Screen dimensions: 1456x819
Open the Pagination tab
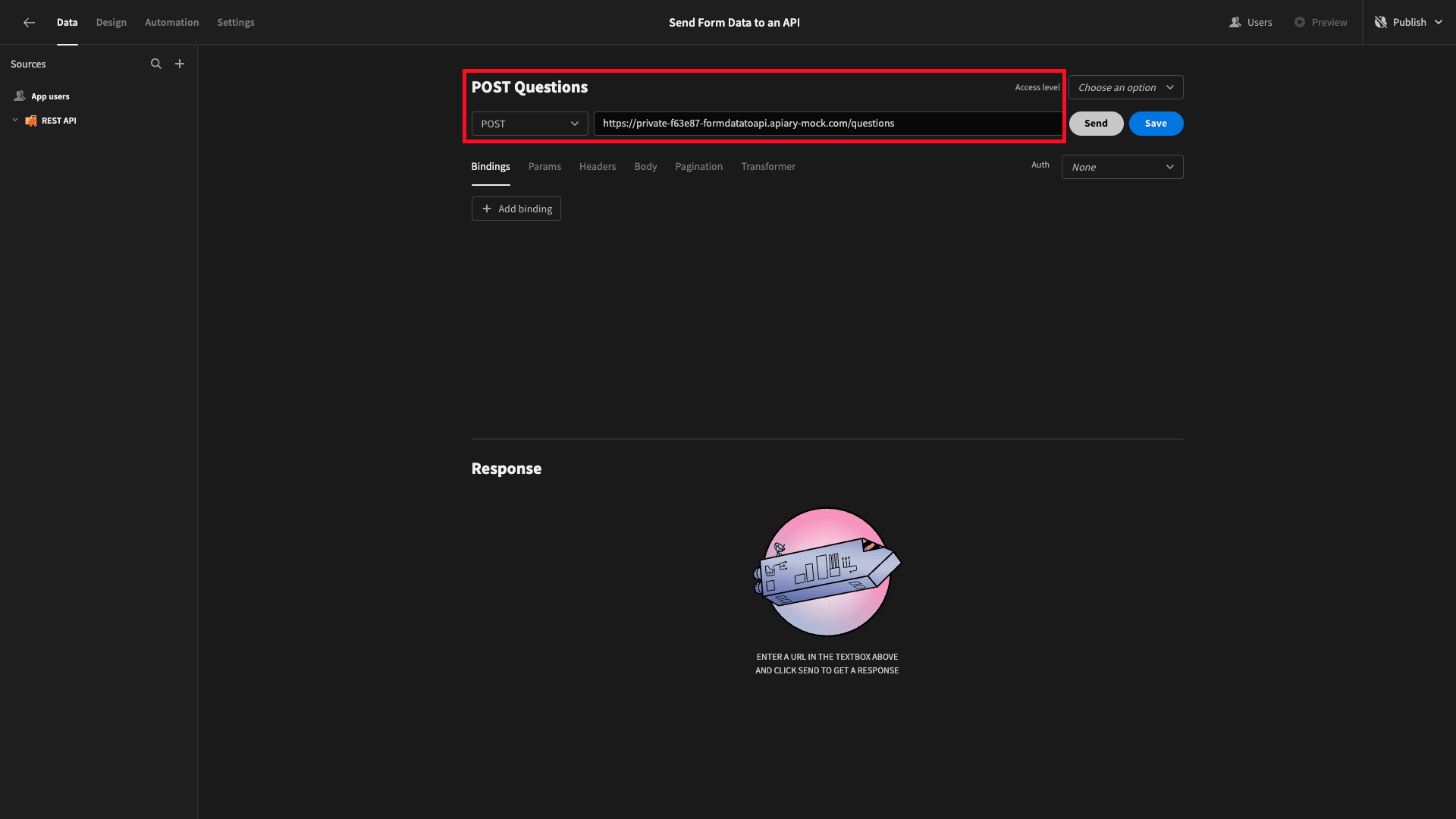[699, 167]
